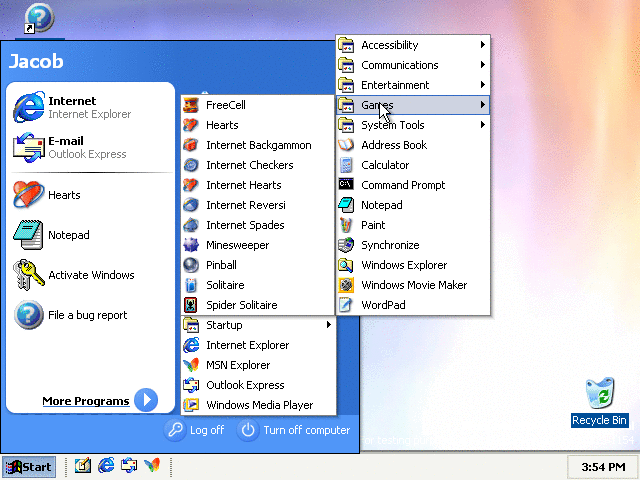
Task: Click More Programs link
Action: (x=86, y=401)
